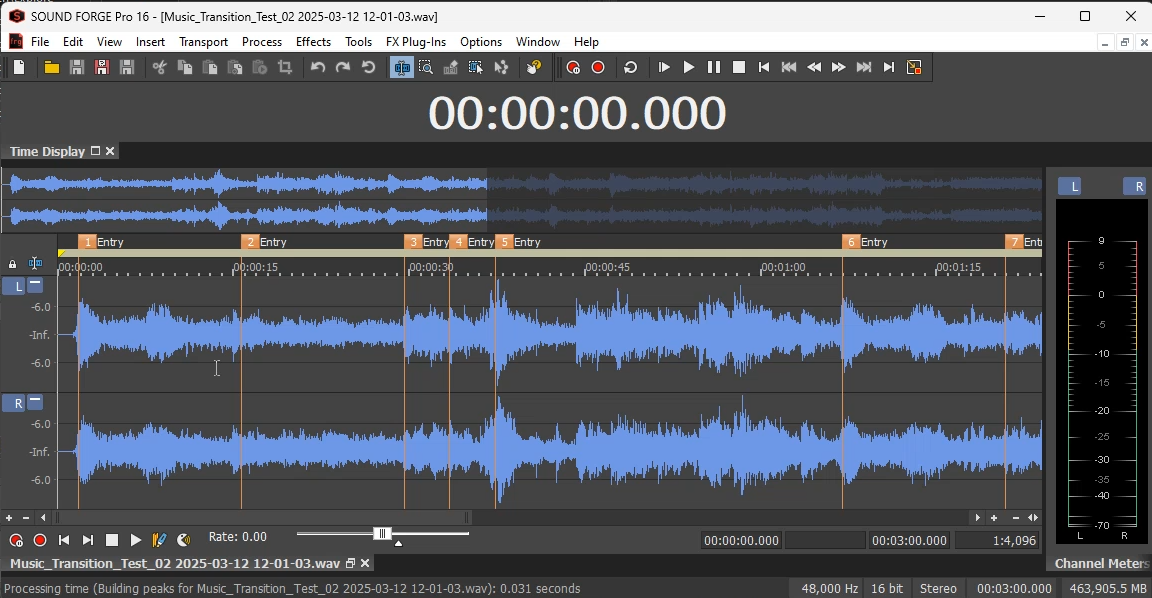Toggle Loop Playback in top toolbar
The height and width of the screenshot is (598, 1152).
pos(630,68)
